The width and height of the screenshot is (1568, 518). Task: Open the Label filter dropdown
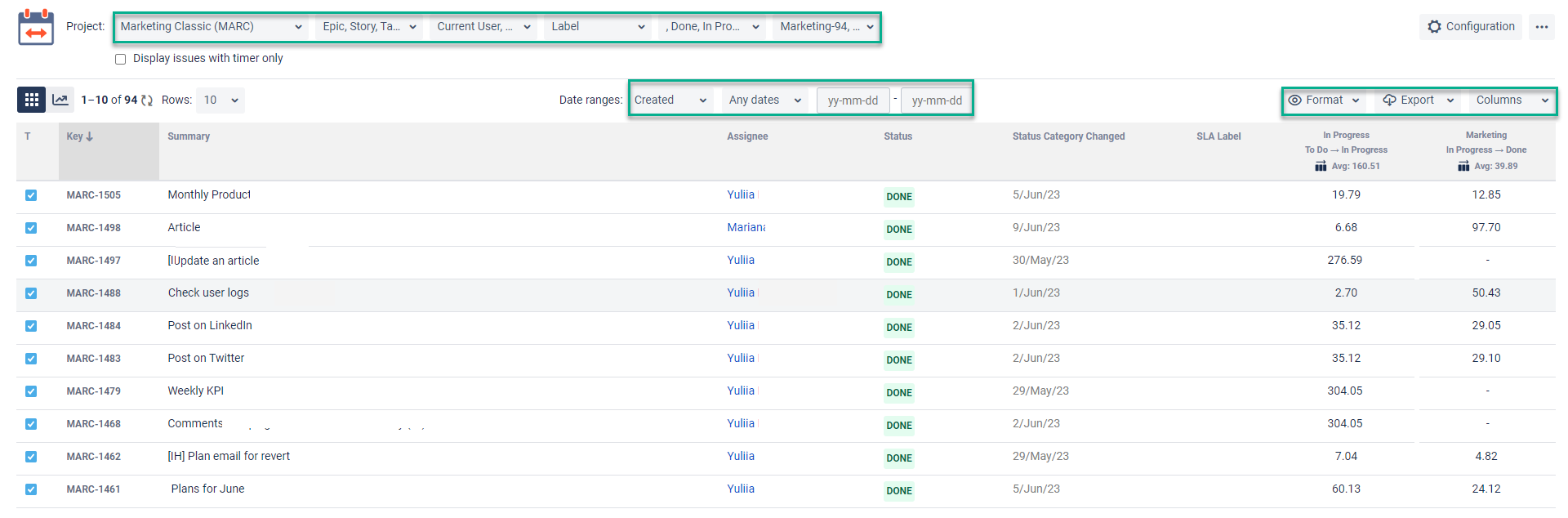pos(599,27)
